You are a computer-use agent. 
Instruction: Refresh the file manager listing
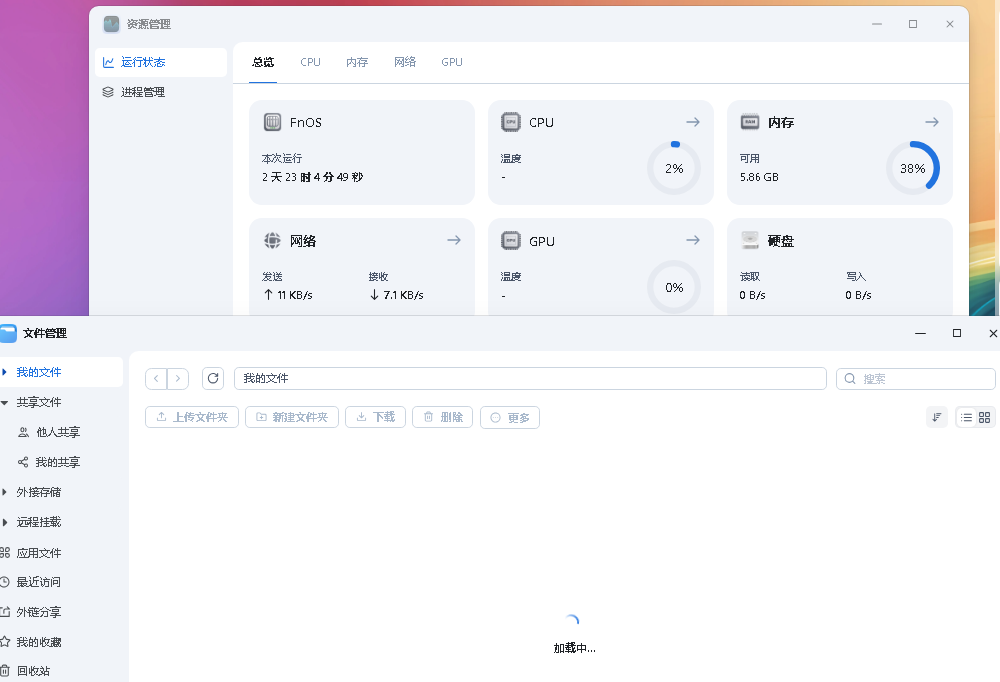click(213, 378)
